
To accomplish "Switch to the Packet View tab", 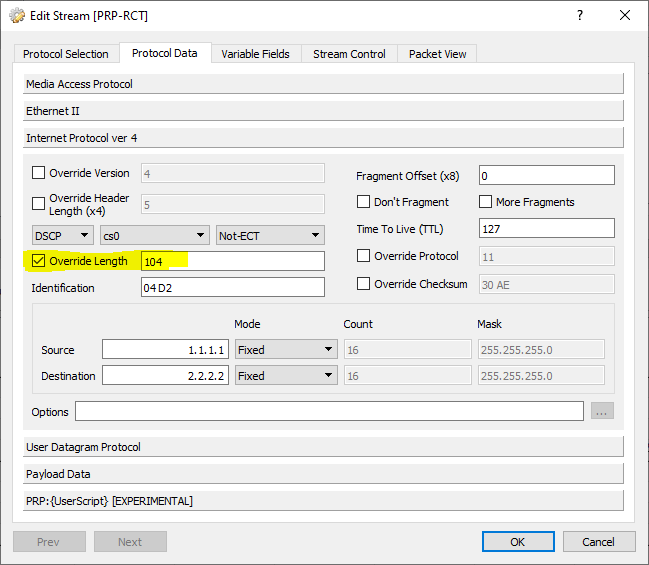I will tap(437, 54).
